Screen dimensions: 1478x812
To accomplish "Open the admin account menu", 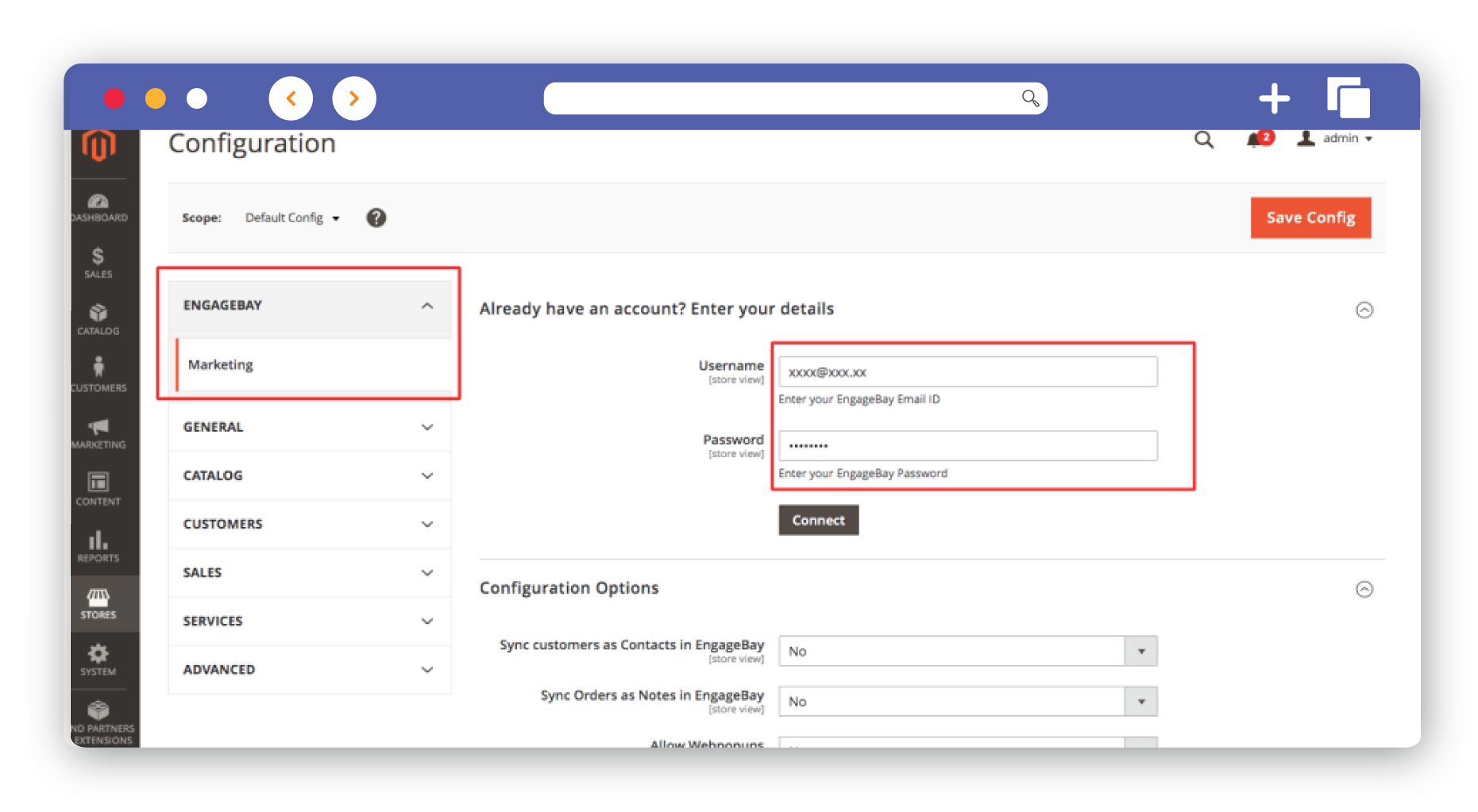I will [1336, 139].
